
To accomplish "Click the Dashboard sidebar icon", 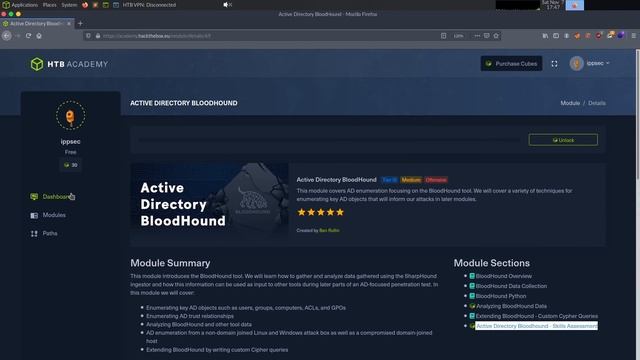I will tap(34, 197).
